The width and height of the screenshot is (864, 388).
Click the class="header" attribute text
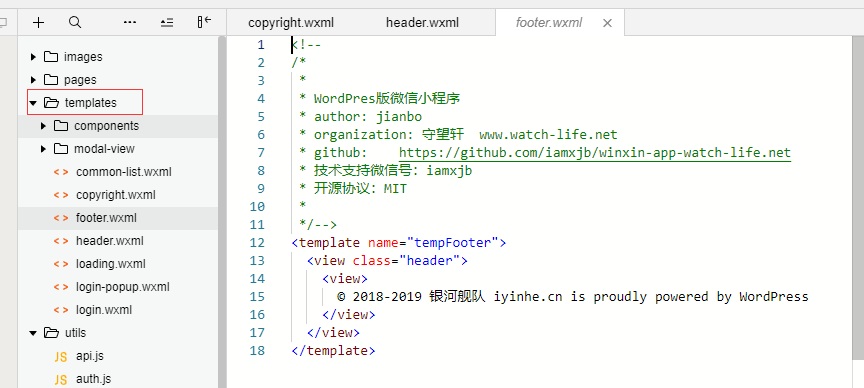pyautogui.click(x=406, y=261)
